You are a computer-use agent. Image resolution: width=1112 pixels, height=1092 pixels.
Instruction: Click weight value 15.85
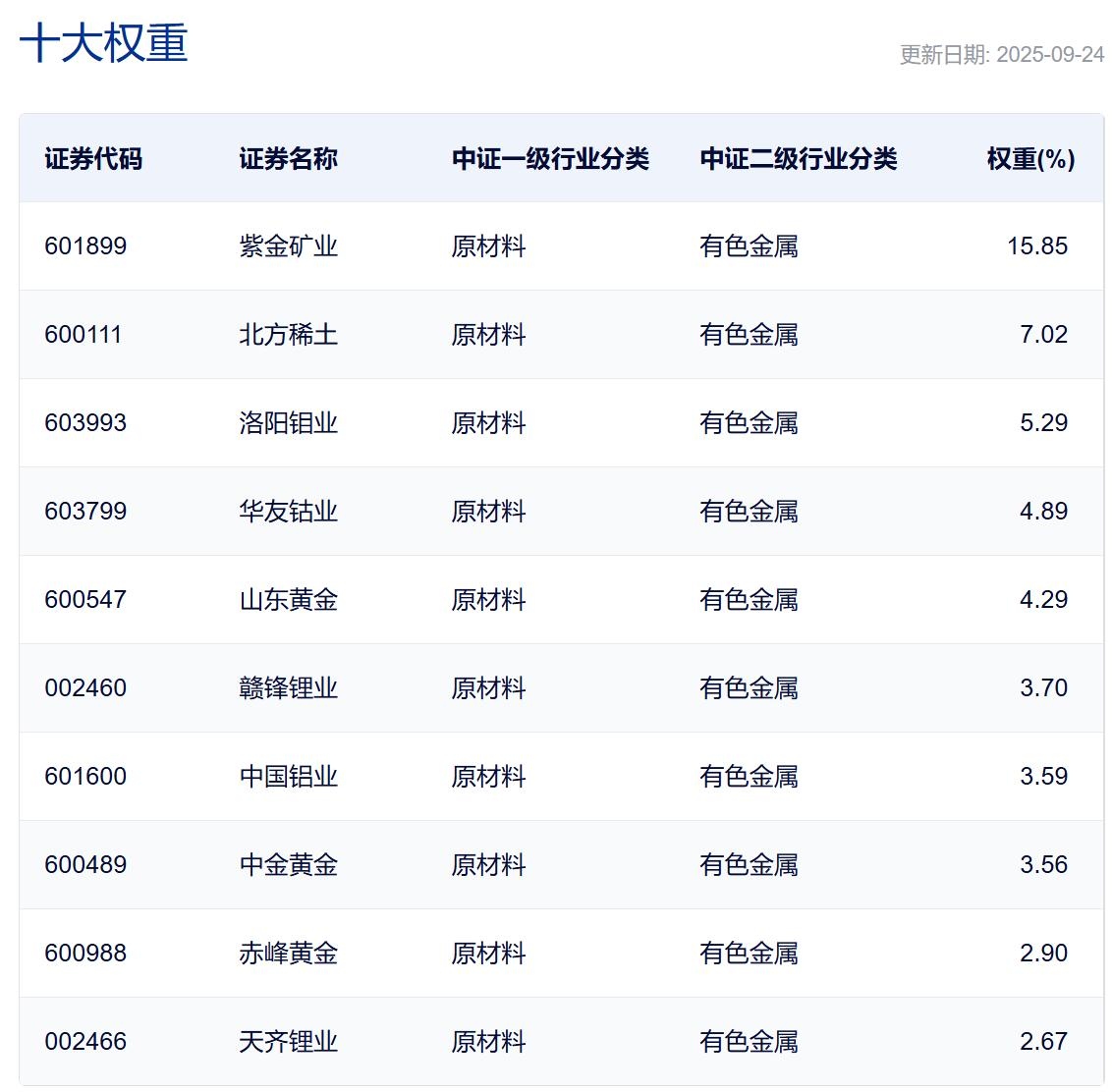tap(1037, 246)
